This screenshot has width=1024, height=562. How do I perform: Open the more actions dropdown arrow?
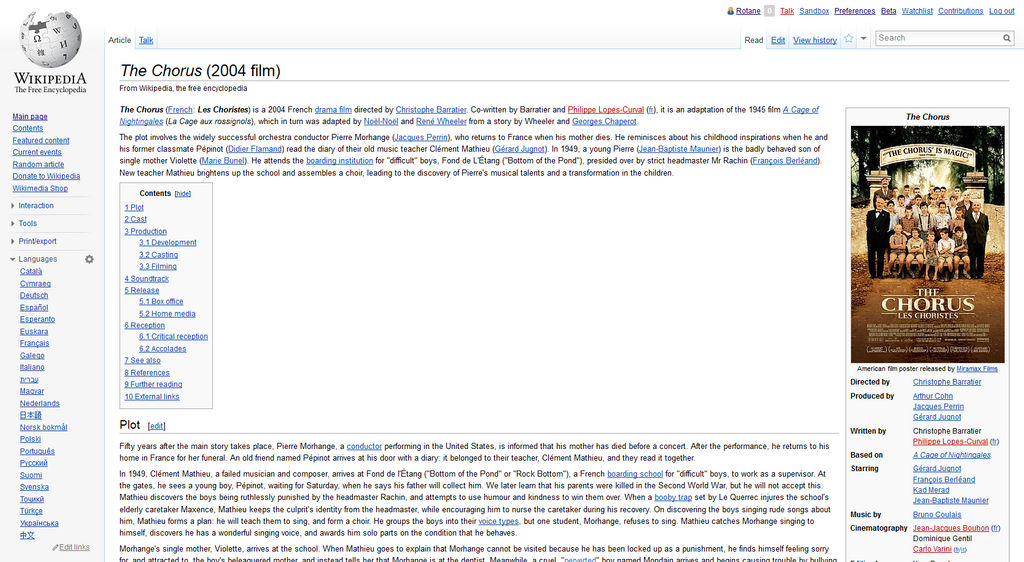863,39
